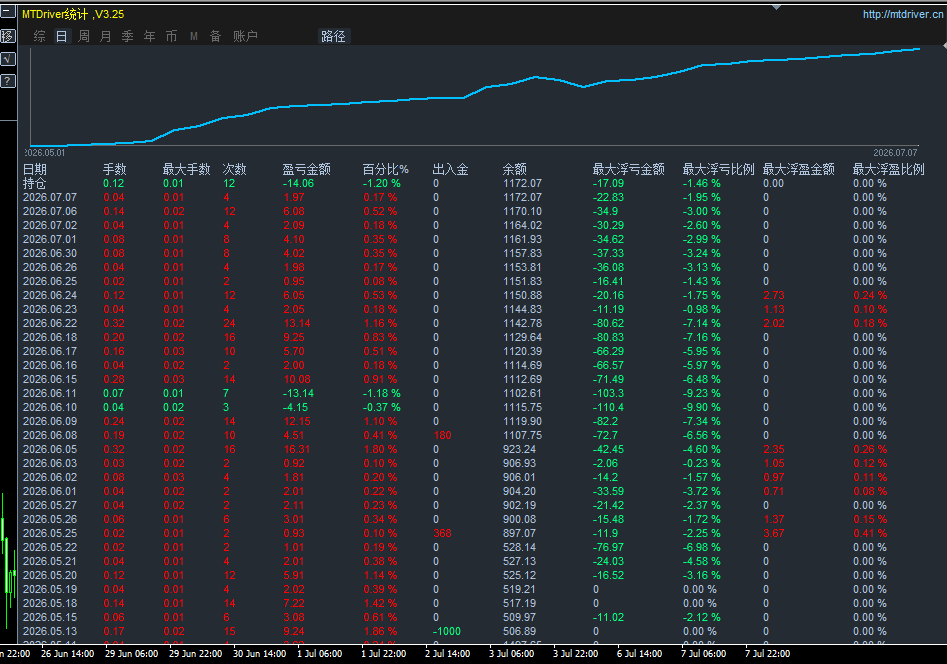The image size is (947, 664).
Task: Select the M tab
Action: (x=194, y=36)
